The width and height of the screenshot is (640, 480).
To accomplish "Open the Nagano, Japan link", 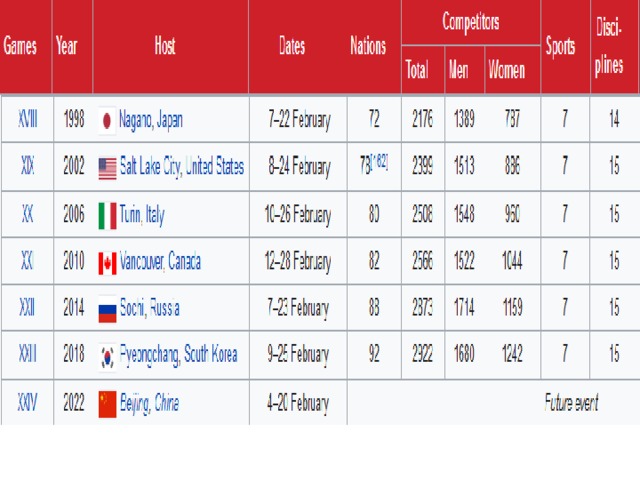I will (x=151, y=120).
